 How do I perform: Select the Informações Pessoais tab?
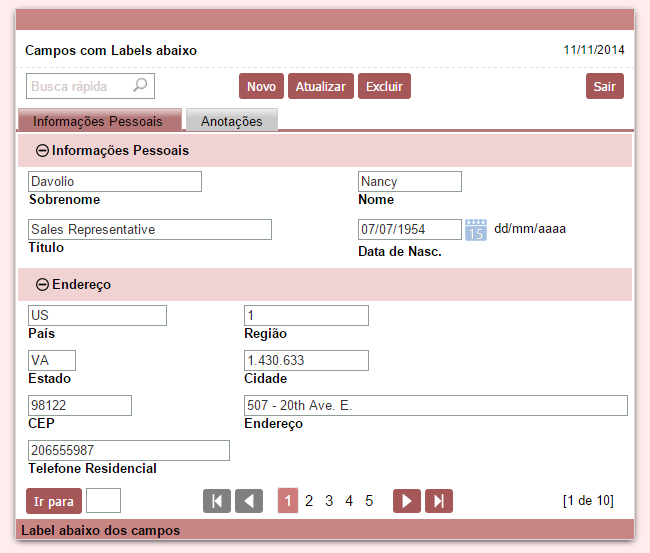pos(98,121)
